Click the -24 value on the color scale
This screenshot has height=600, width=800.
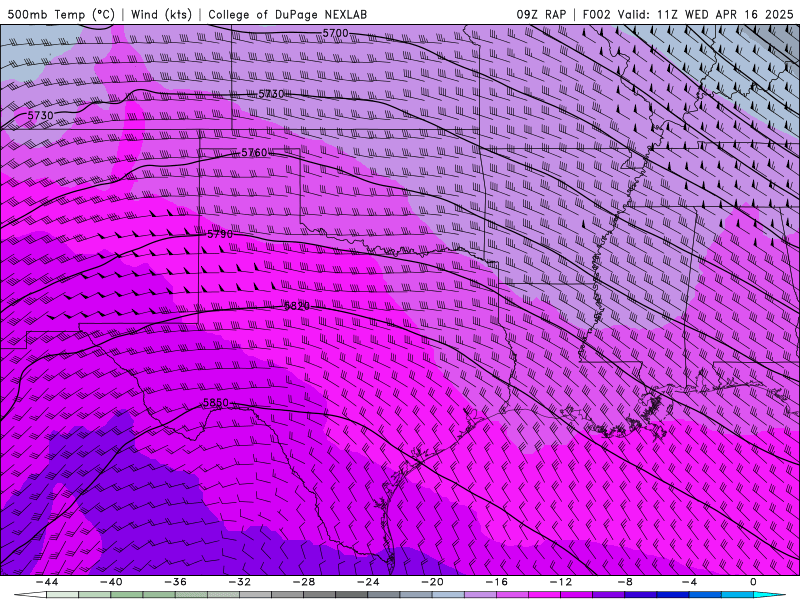point(368,582)
